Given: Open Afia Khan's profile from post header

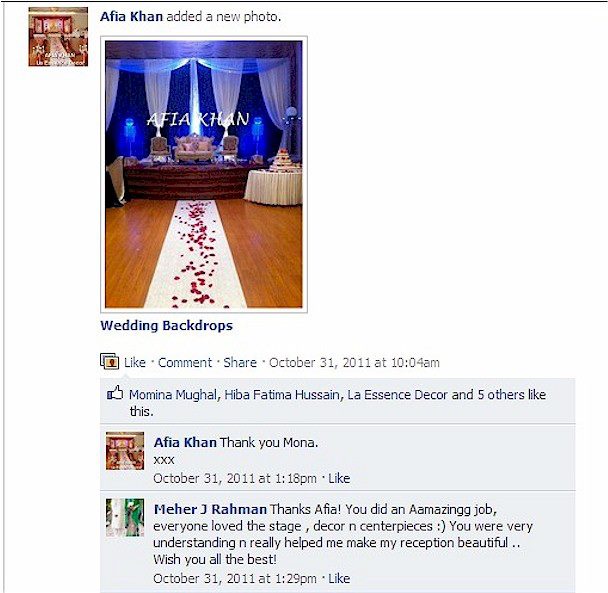Looking at the screenshot, I should pyautogui.click(x=131, y=17).
